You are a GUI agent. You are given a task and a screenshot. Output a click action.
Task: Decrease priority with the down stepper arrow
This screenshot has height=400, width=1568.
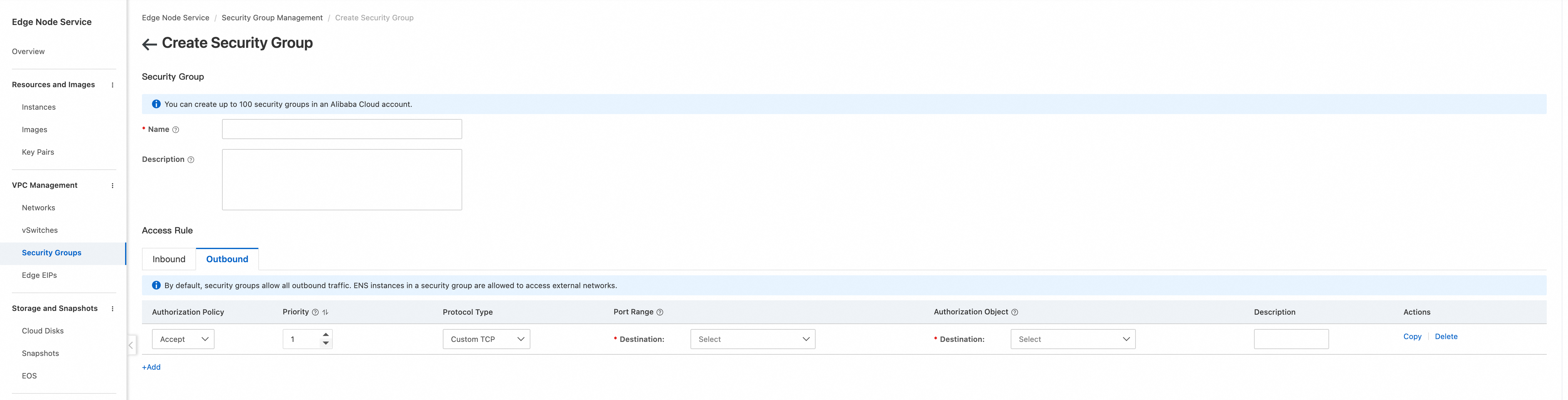pyautogui.click(x=326, y=343)
